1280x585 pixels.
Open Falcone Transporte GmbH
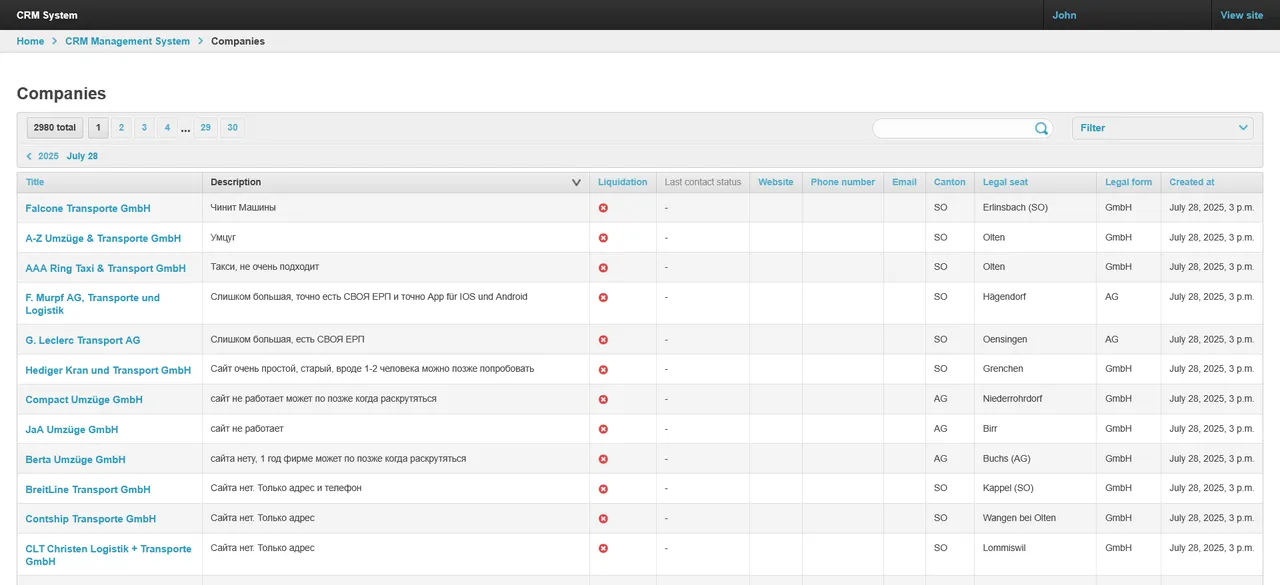88,208
